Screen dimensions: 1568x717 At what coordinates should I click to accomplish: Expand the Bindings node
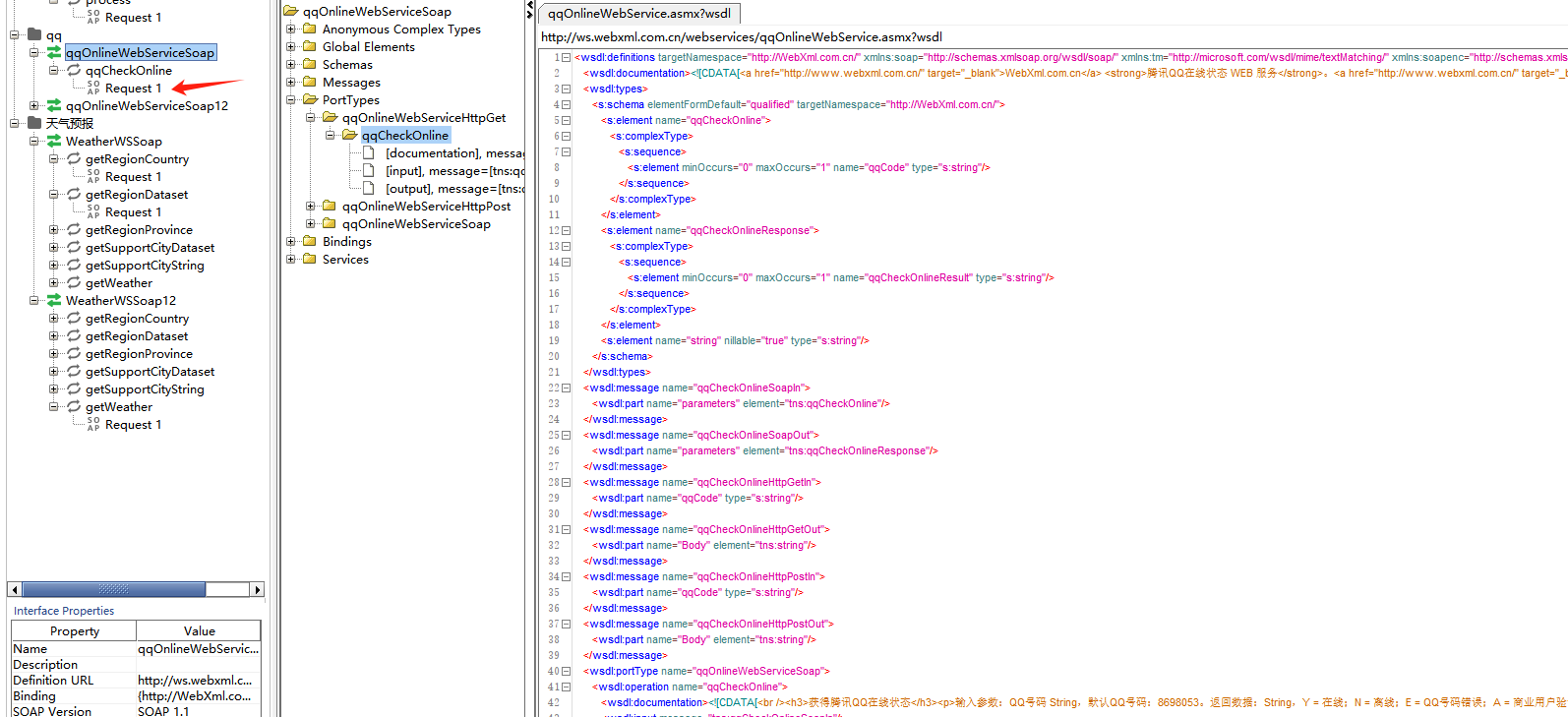point(290,241)
